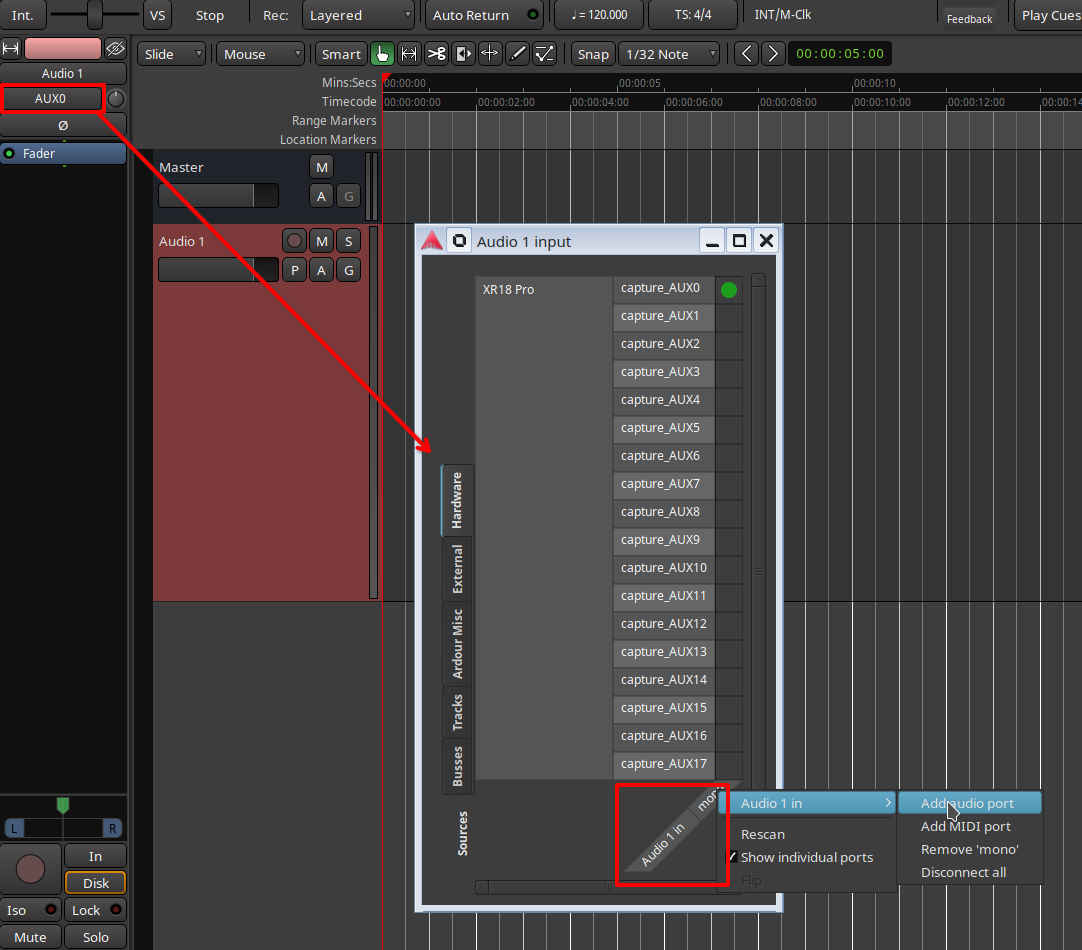Open the Slide edit mode dropdown
The height and width of the screenshot is (950, 1082).
171,54
